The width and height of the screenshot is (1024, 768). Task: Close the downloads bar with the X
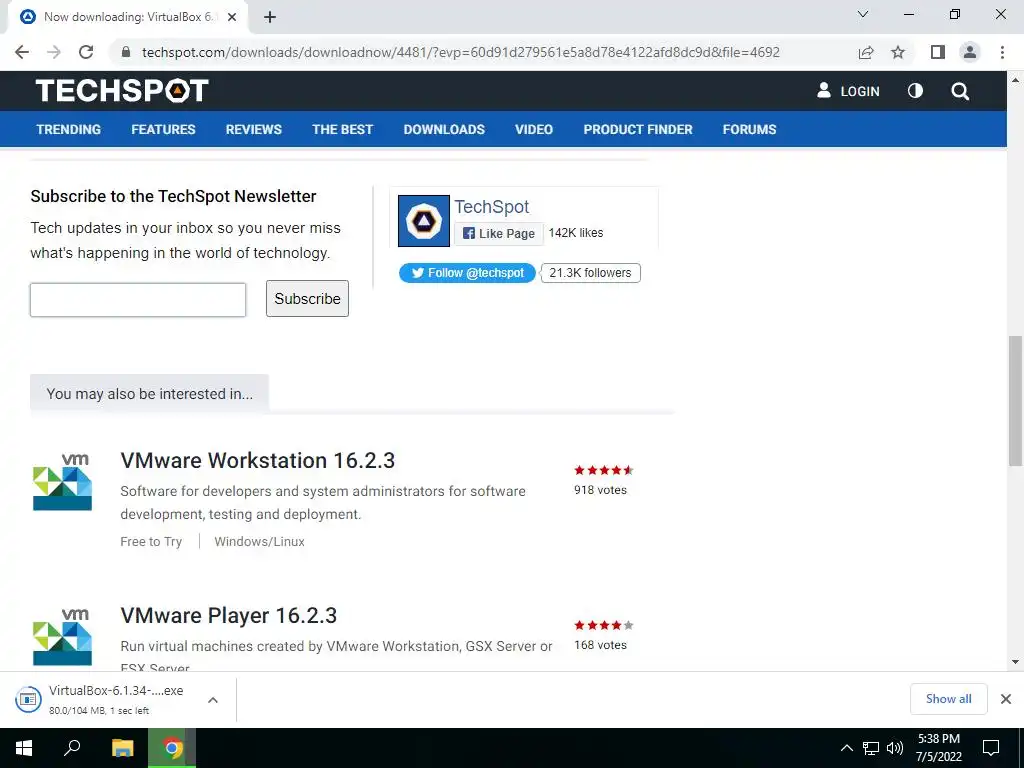[1006, 699]
